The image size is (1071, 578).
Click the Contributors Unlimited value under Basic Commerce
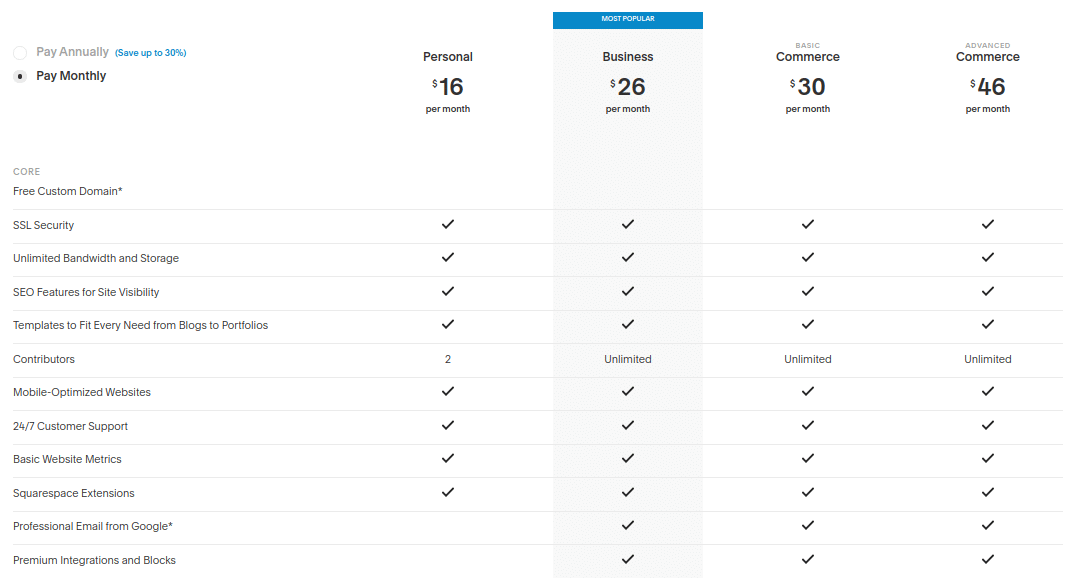coord(807,359)
